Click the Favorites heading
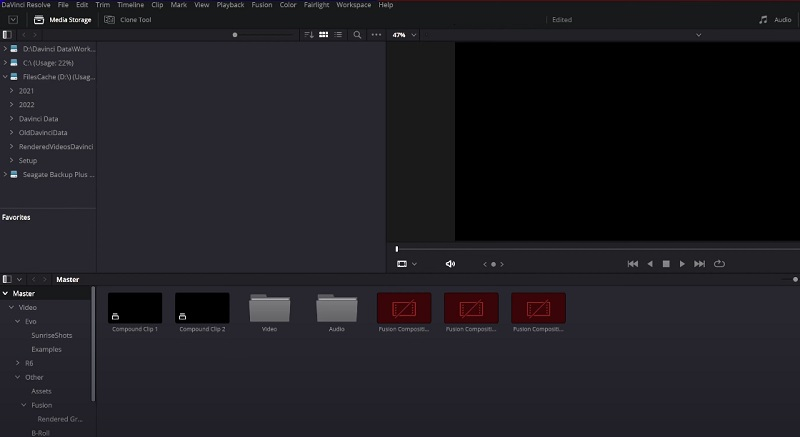Viewport: 800px width, 437px height. tap(16, 217)
